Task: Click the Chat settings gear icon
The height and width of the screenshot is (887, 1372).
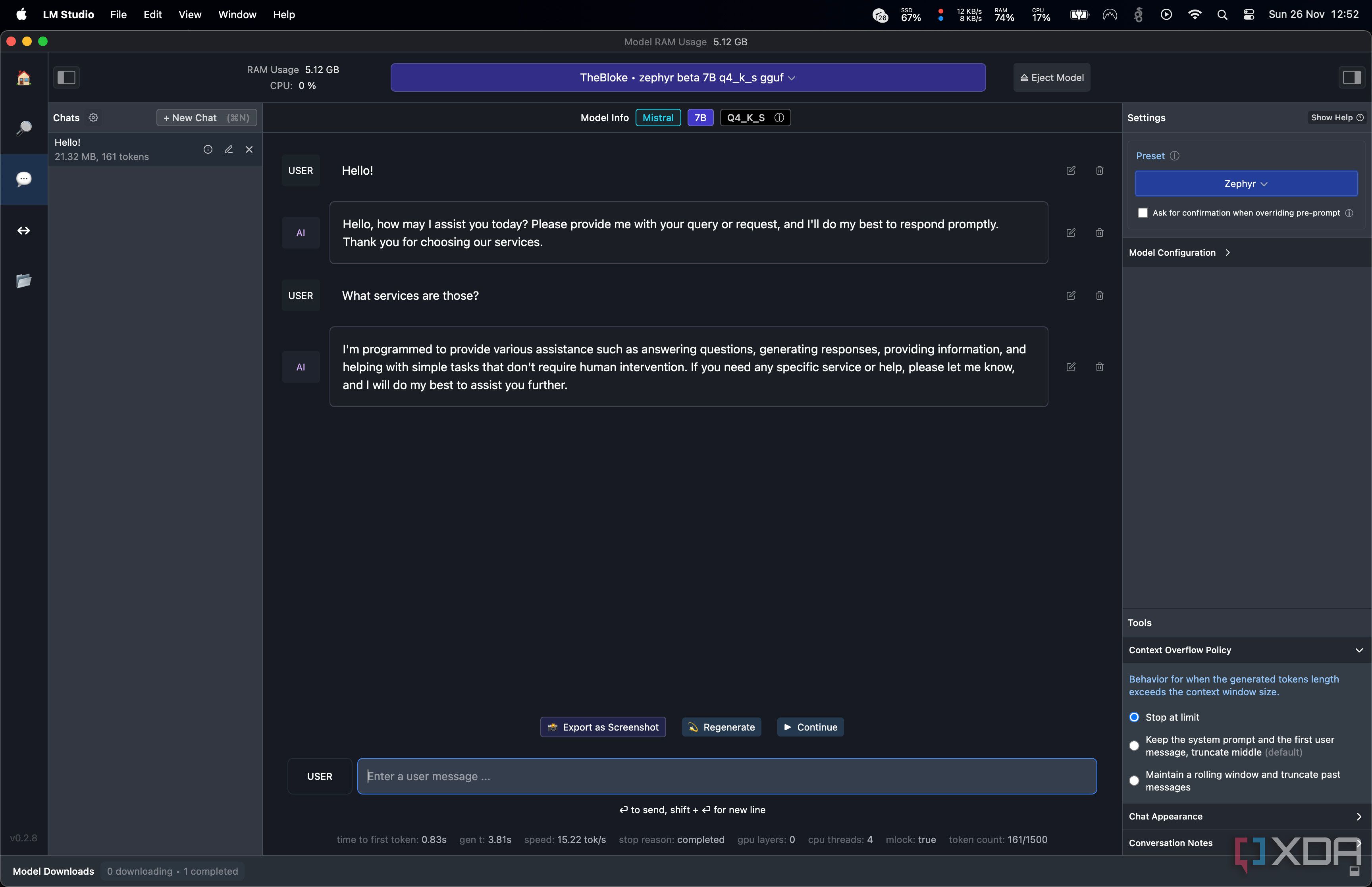Action: (x=93, y=117)
